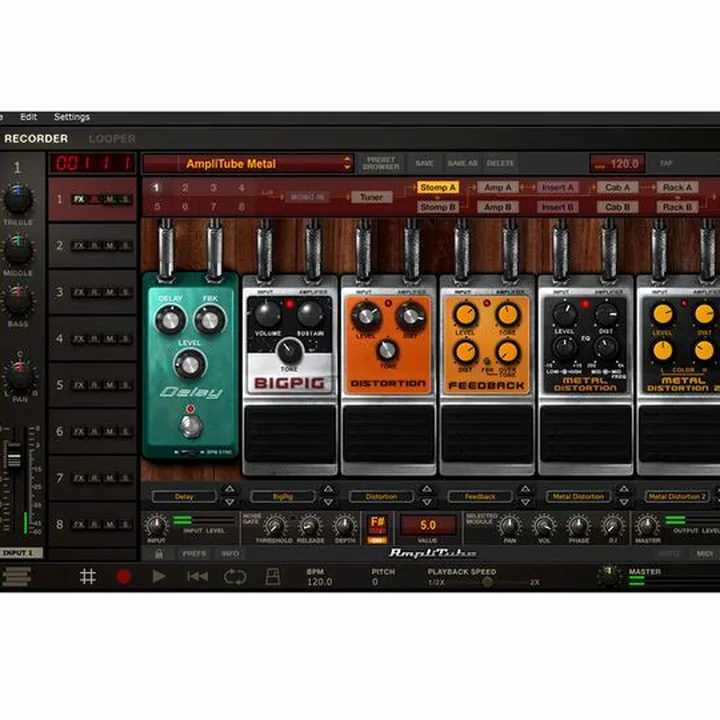720x720 pixels.
Task: Open the Metal Distortion 2 slot selector
Action: coord(677,496)
